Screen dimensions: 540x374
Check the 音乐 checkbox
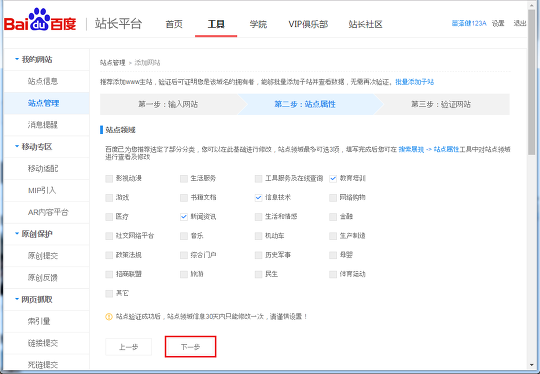coord(184,236)
